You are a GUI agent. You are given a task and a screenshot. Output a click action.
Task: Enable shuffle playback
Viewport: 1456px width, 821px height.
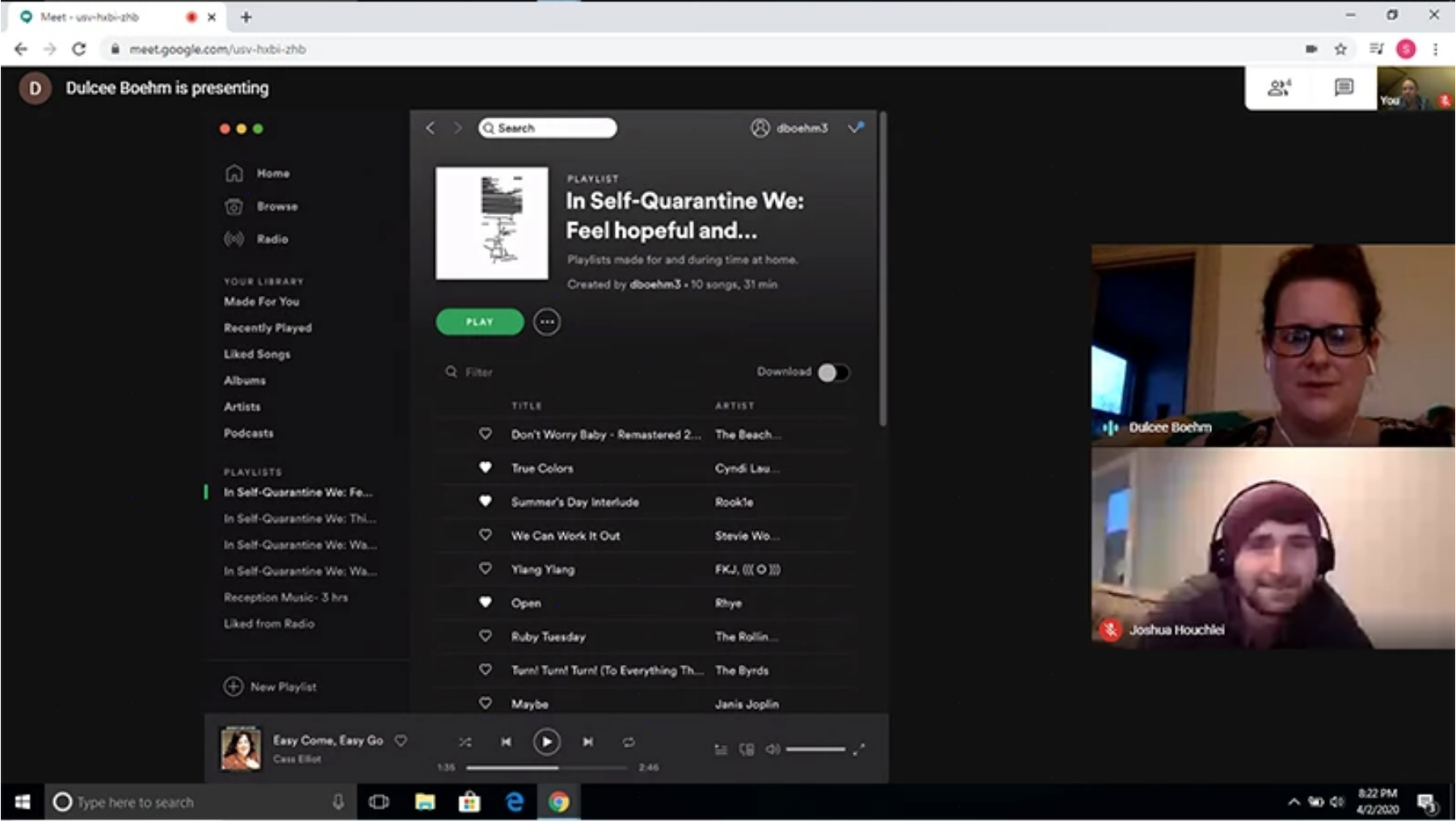coord(465,742)
